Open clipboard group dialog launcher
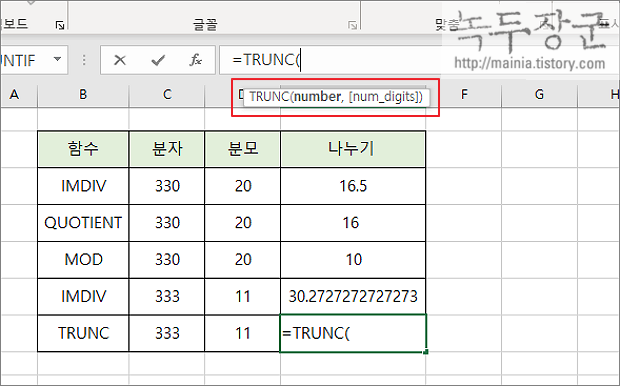Image resolution: width=620 pixels, height=386 pixels. (60, 26)
